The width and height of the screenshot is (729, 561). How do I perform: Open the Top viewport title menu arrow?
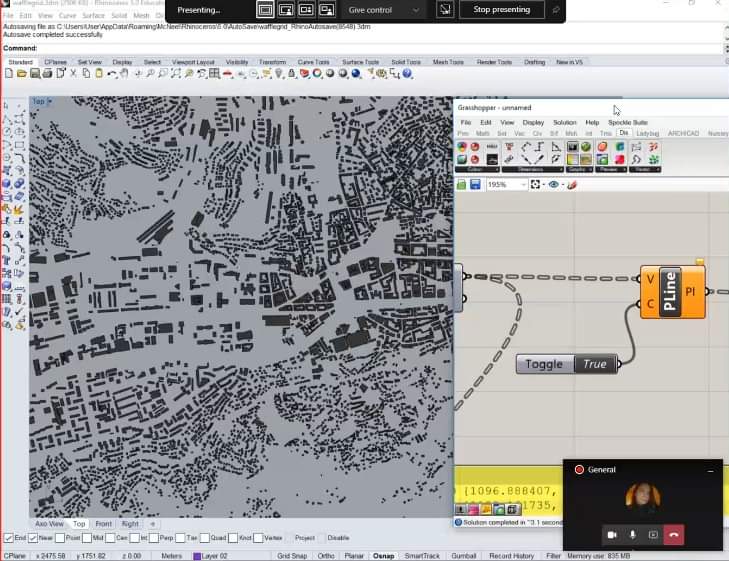click(x=48, y=101)
